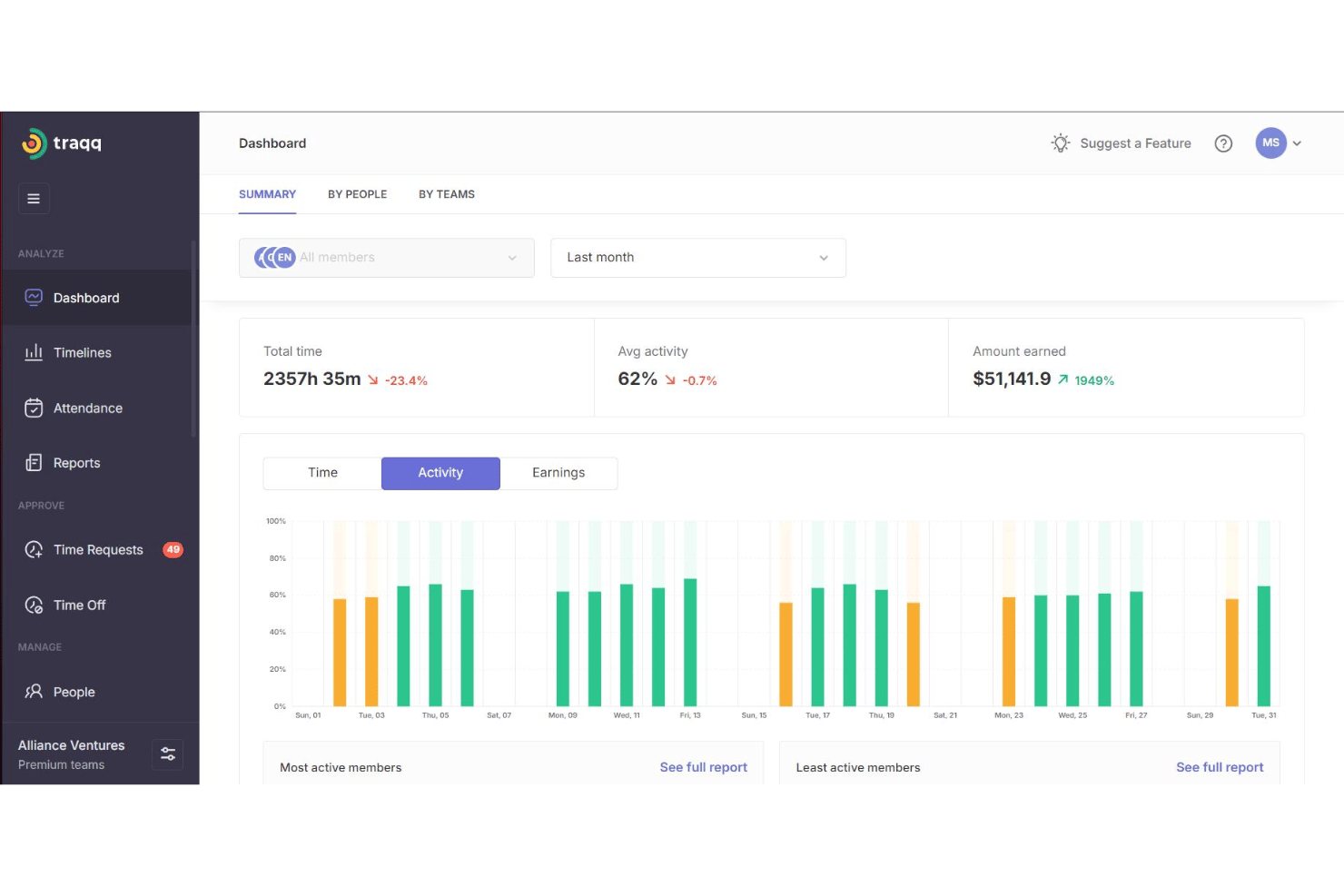
Task: Open the All members dropdown
Action: click(x=387, y=258)
